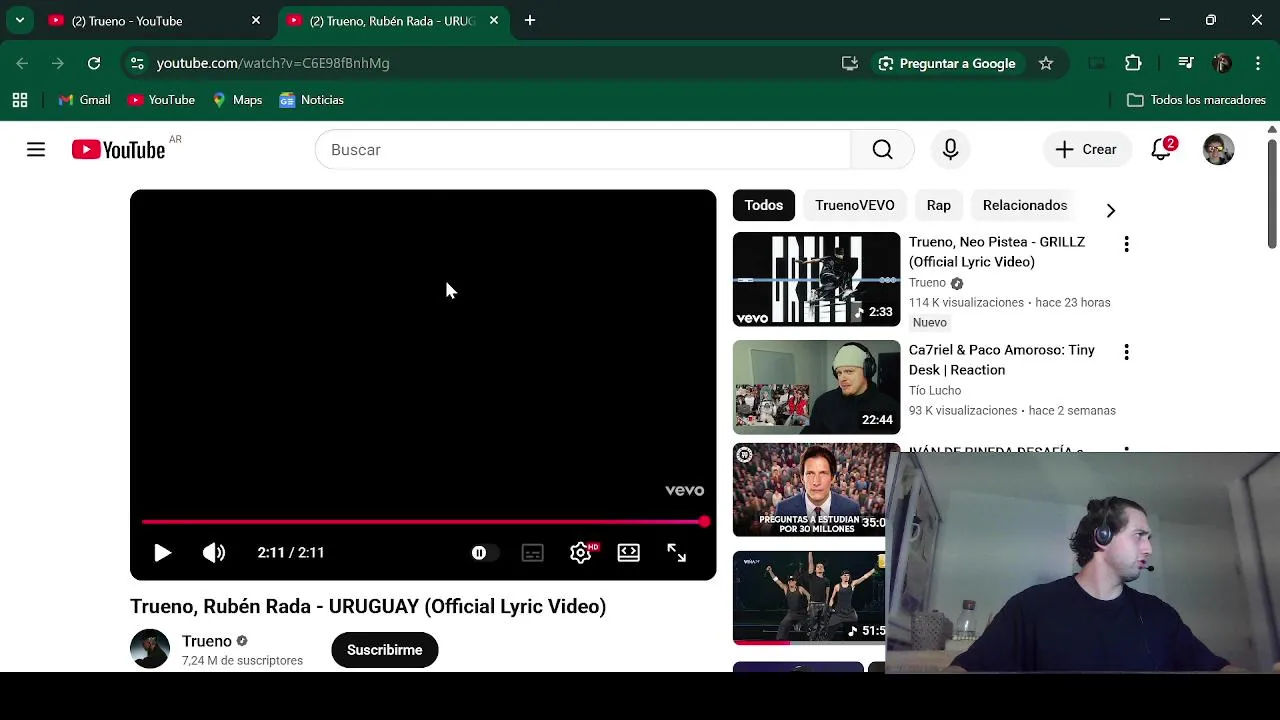Click the video progress bar

coord(423,522)
